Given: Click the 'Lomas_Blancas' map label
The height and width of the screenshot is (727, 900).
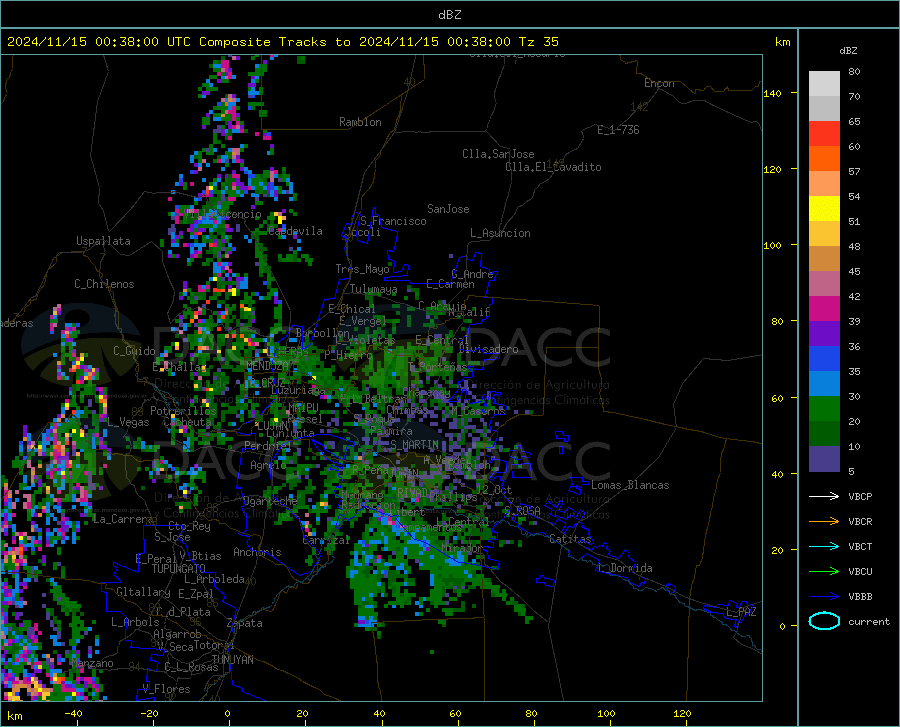Looking at the screenshot, I should pyautogui.click(x=630, y=485).
